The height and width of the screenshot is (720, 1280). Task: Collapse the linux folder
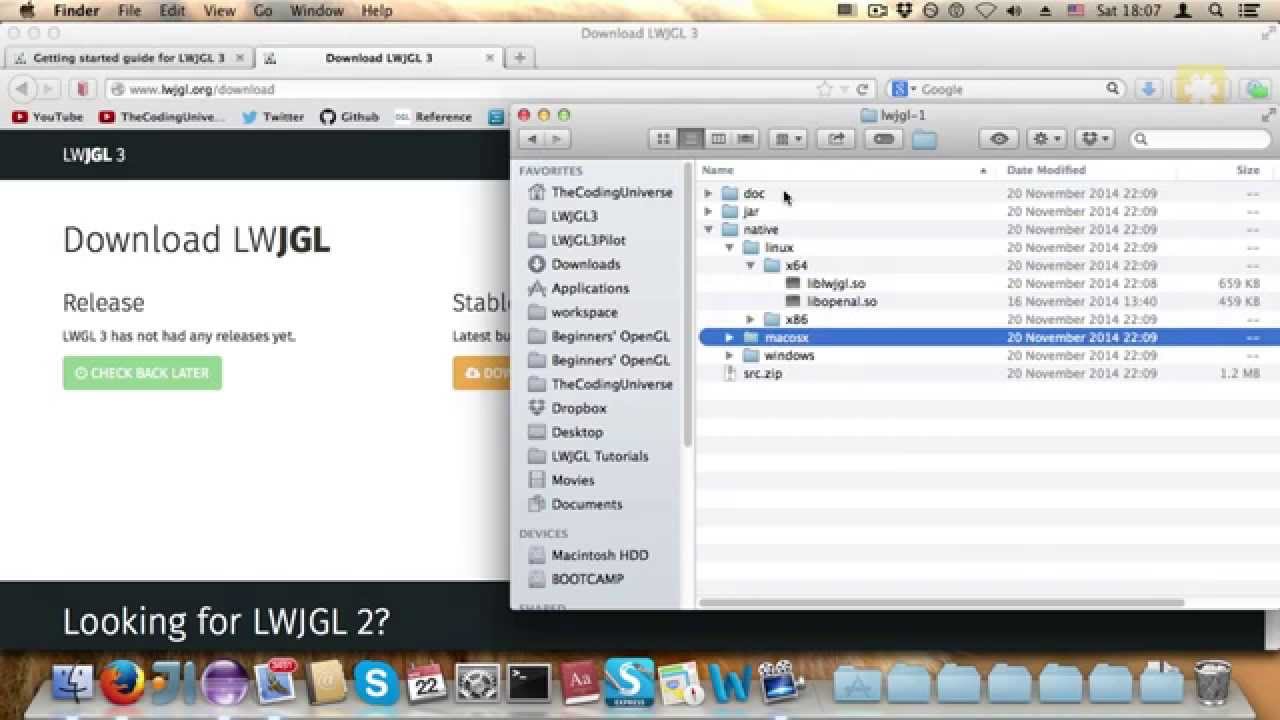729,247
